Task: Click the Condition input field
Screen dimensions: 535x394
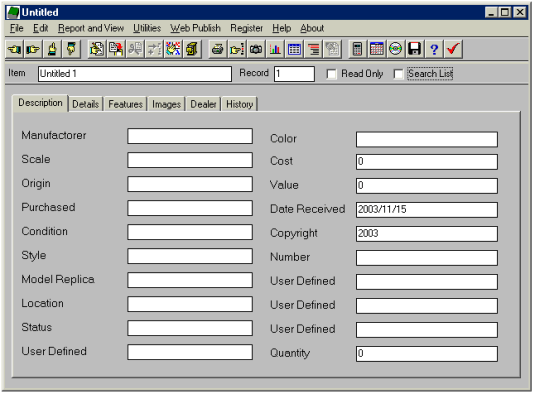Action: [190, 232]
